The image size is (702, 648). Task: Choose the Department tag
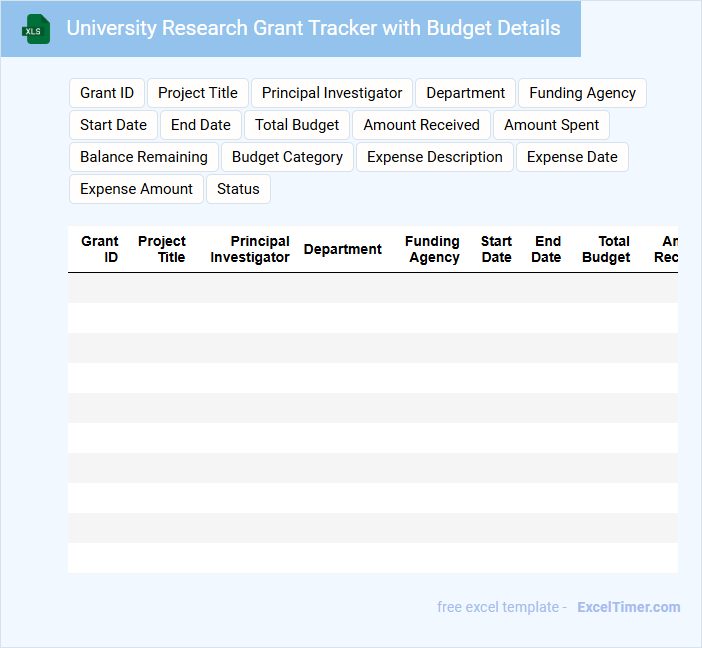(465, 93)
